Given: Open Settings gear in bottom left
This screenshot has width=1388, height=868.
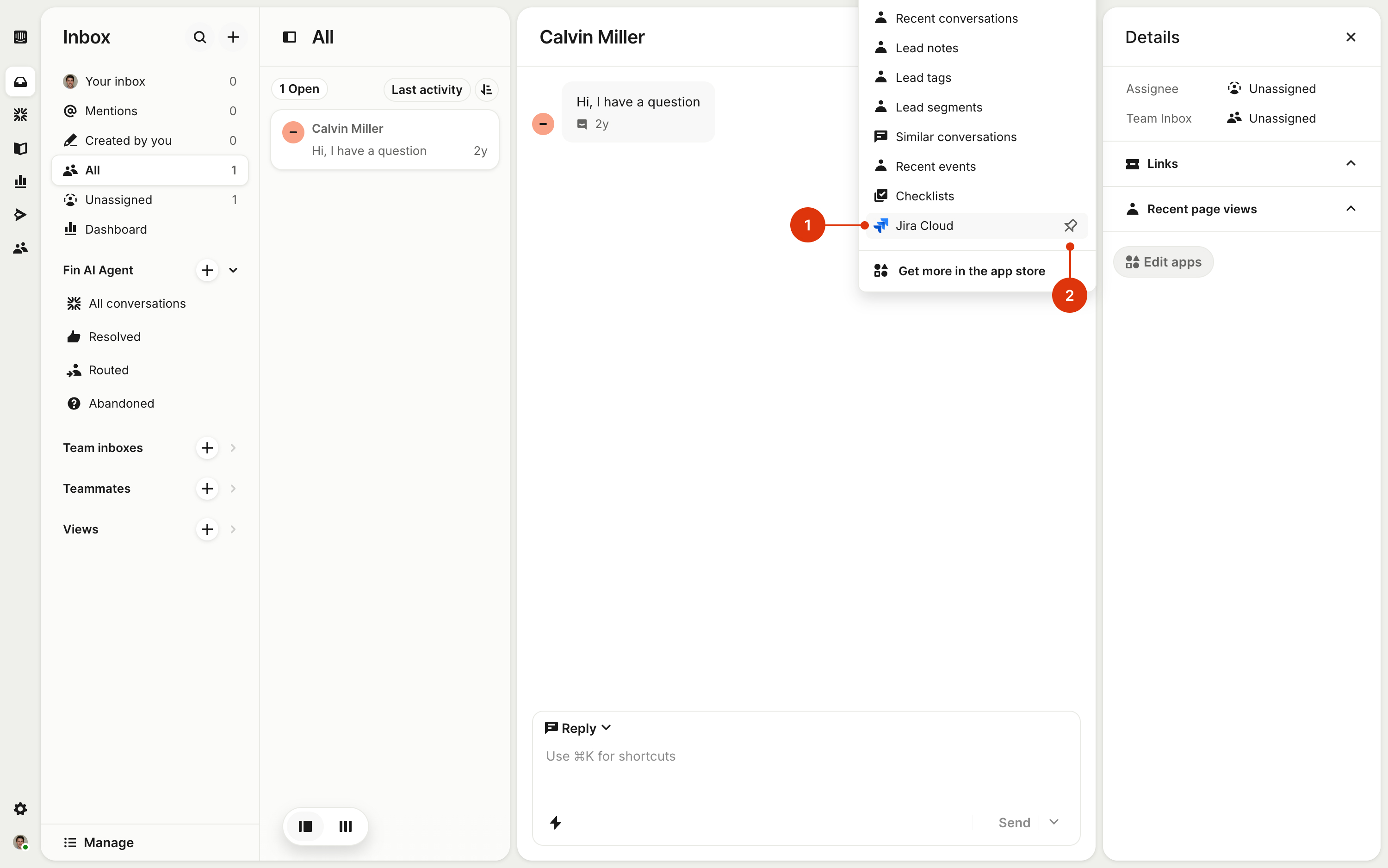Looking at the screenshot, I should point(20,808).
